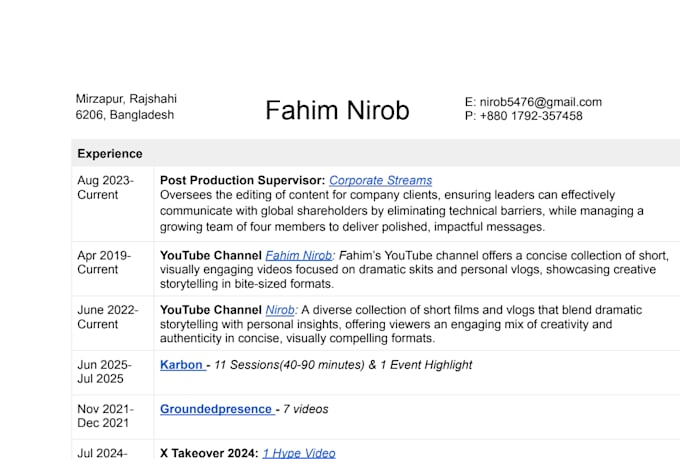
Task: Click the line starting Oversees the editing of content
Action: 387,195
